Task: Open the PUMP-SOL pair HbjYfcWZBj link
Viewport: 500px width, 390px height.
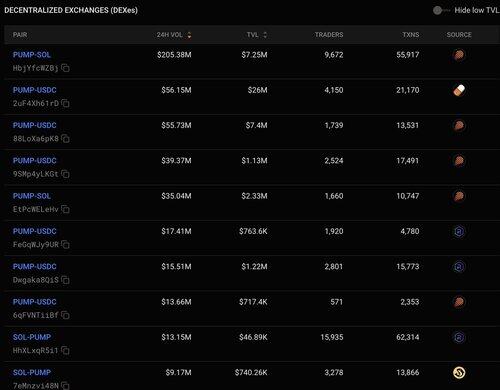Action: pyautogui.click(x=32, y=55)
